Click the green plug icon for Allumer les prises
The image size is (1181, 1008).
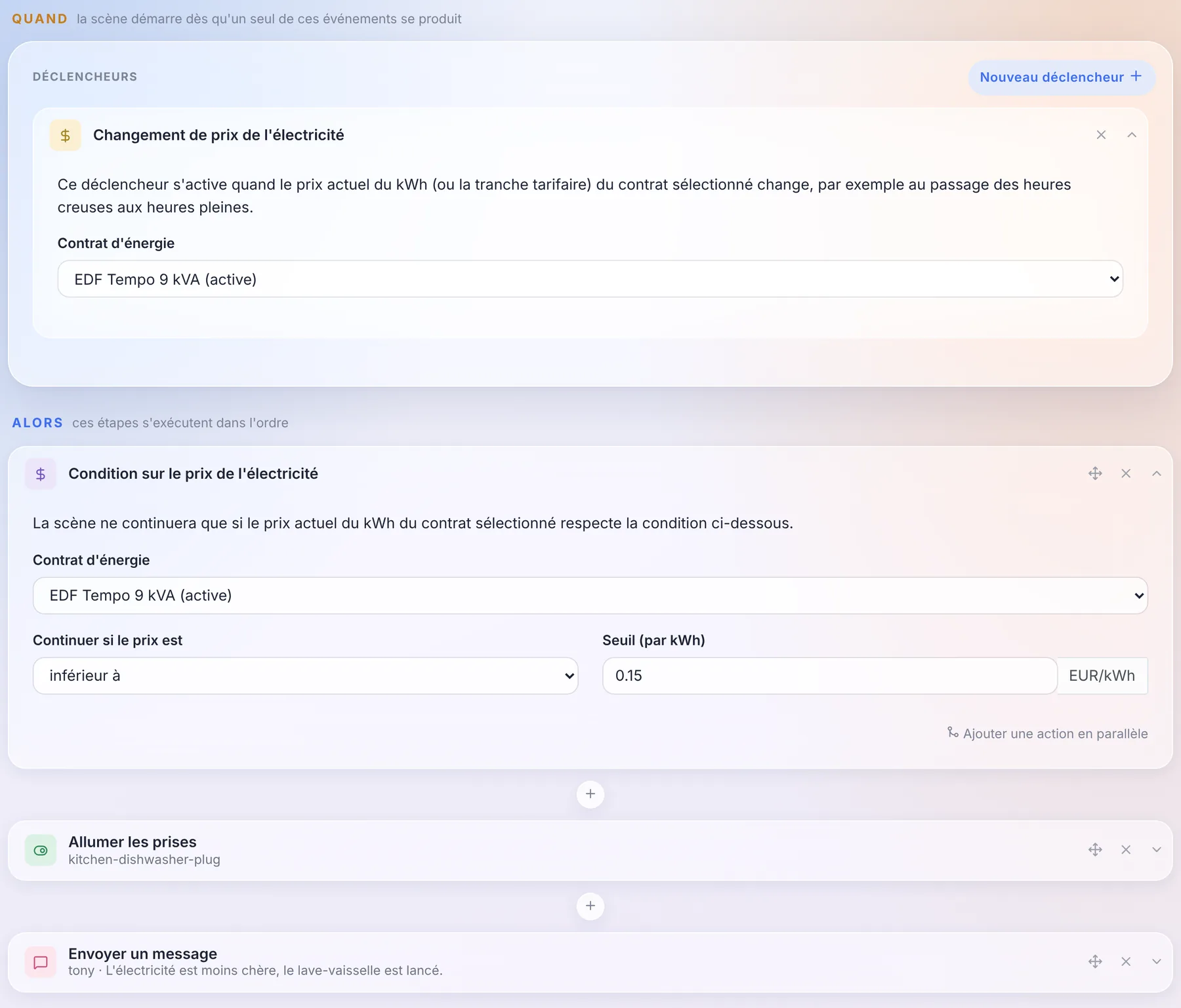(41, 851)
